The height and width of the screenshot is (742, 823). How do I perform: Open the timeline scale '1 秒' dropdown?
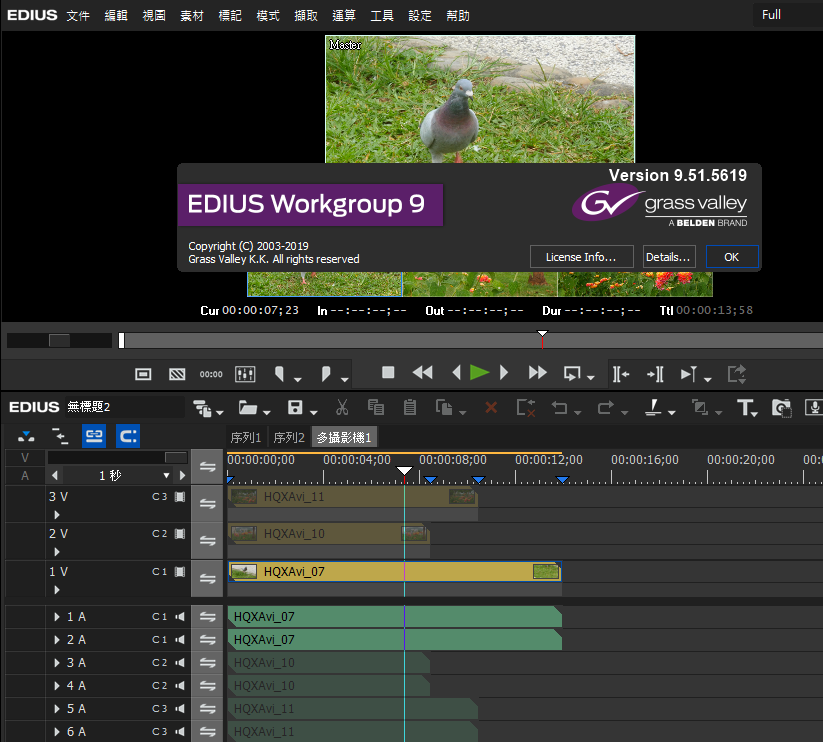[167, 476]
